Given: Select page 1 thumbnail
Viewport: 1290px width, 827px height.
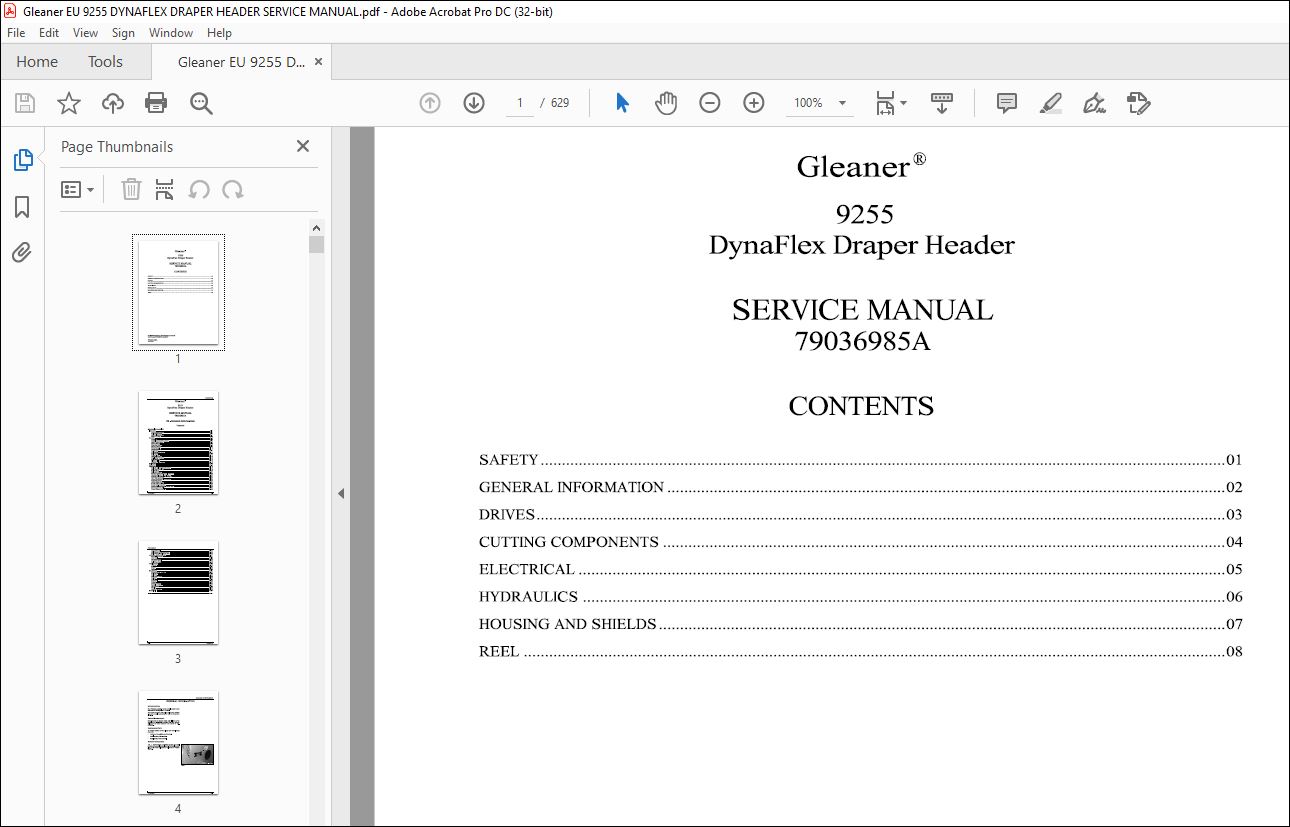Looking at the screenshot, I should (x=178, y=292).
